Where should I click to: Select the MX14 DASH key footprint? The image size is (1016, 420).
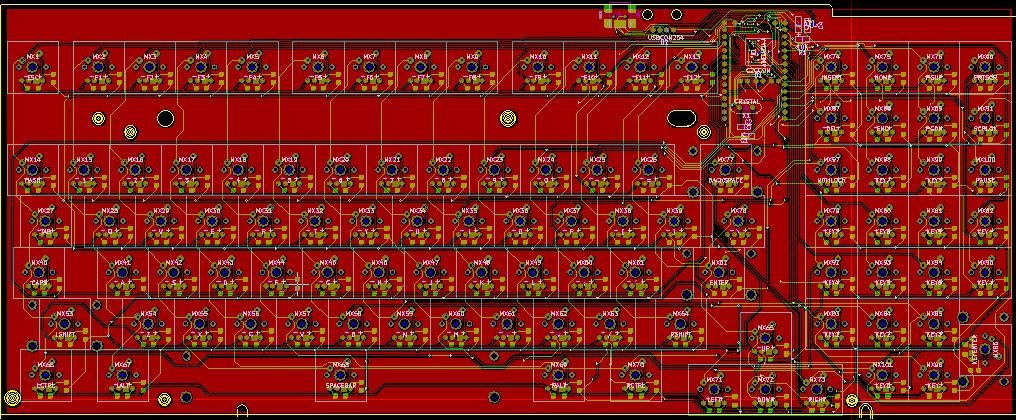[x=34, y=170]
